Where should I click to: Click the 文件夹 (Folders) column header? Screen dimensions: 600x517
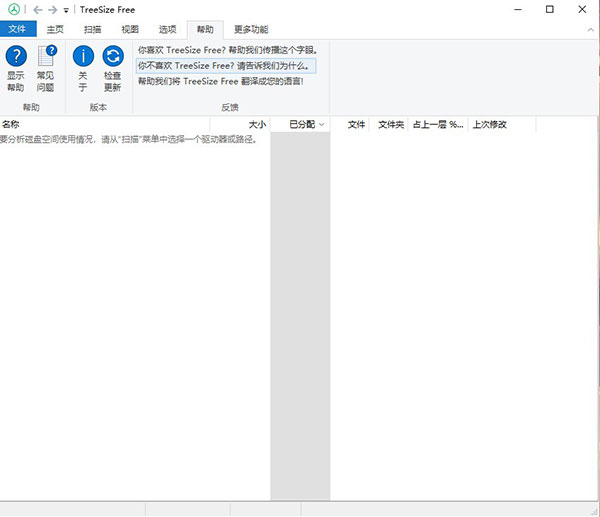point(389,124)
